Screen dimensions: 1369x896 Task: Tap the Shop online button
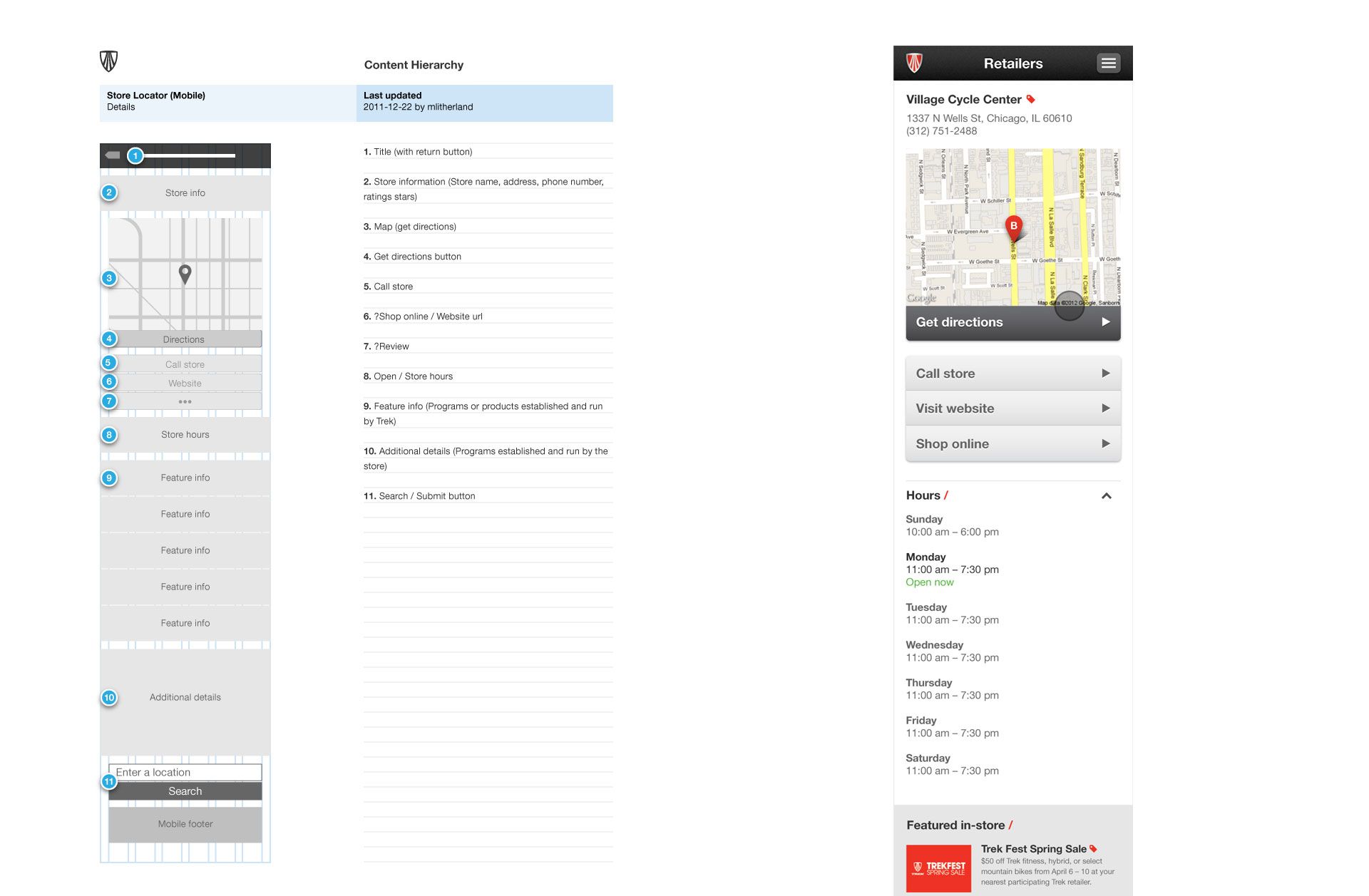[x=1013, y=443]
